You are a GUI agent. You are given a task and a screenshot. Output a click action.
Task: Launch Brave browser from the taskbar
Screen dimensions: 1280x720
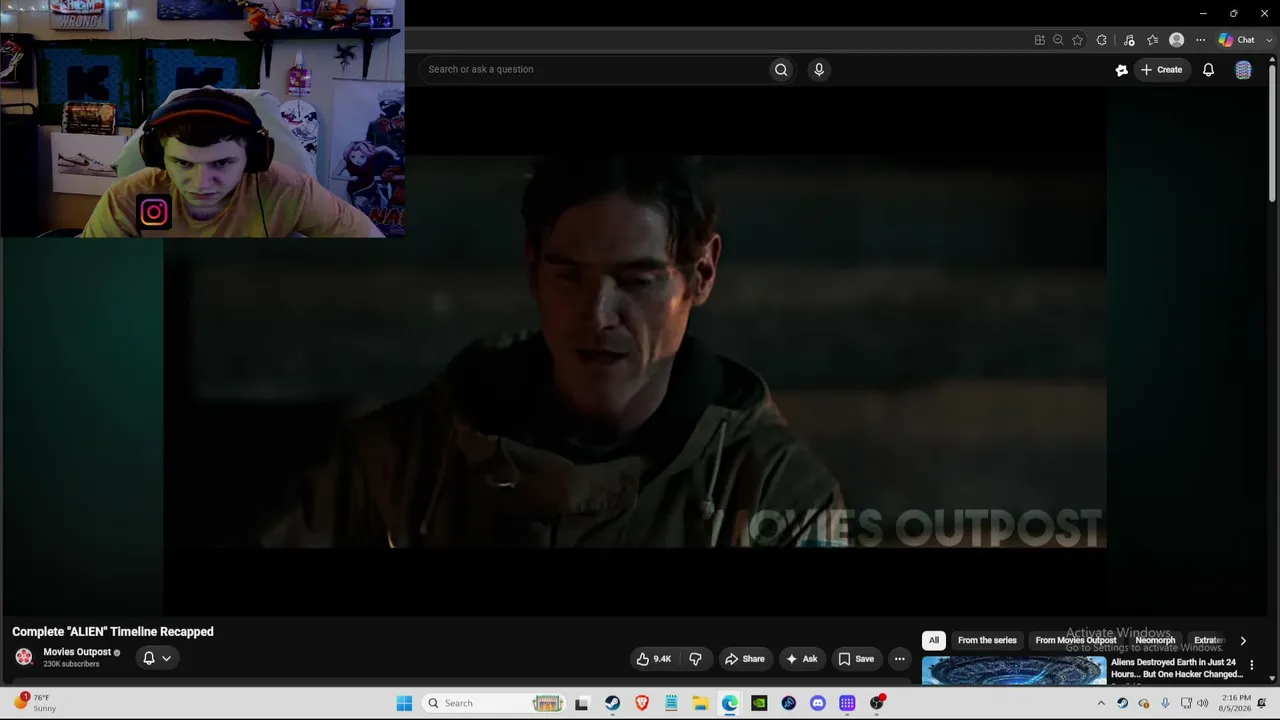point(642,703)
